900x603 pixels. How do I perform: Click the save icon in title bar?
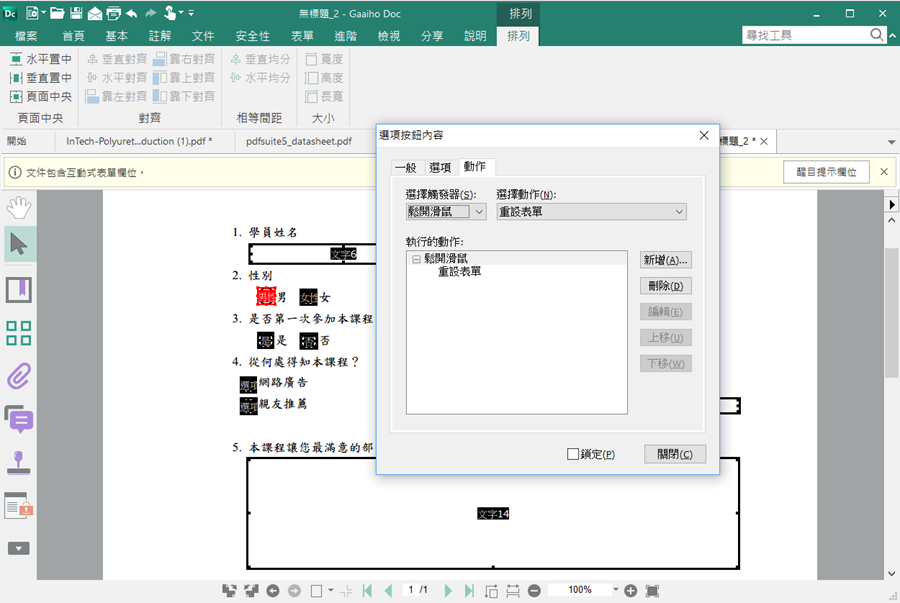(76, 14)
